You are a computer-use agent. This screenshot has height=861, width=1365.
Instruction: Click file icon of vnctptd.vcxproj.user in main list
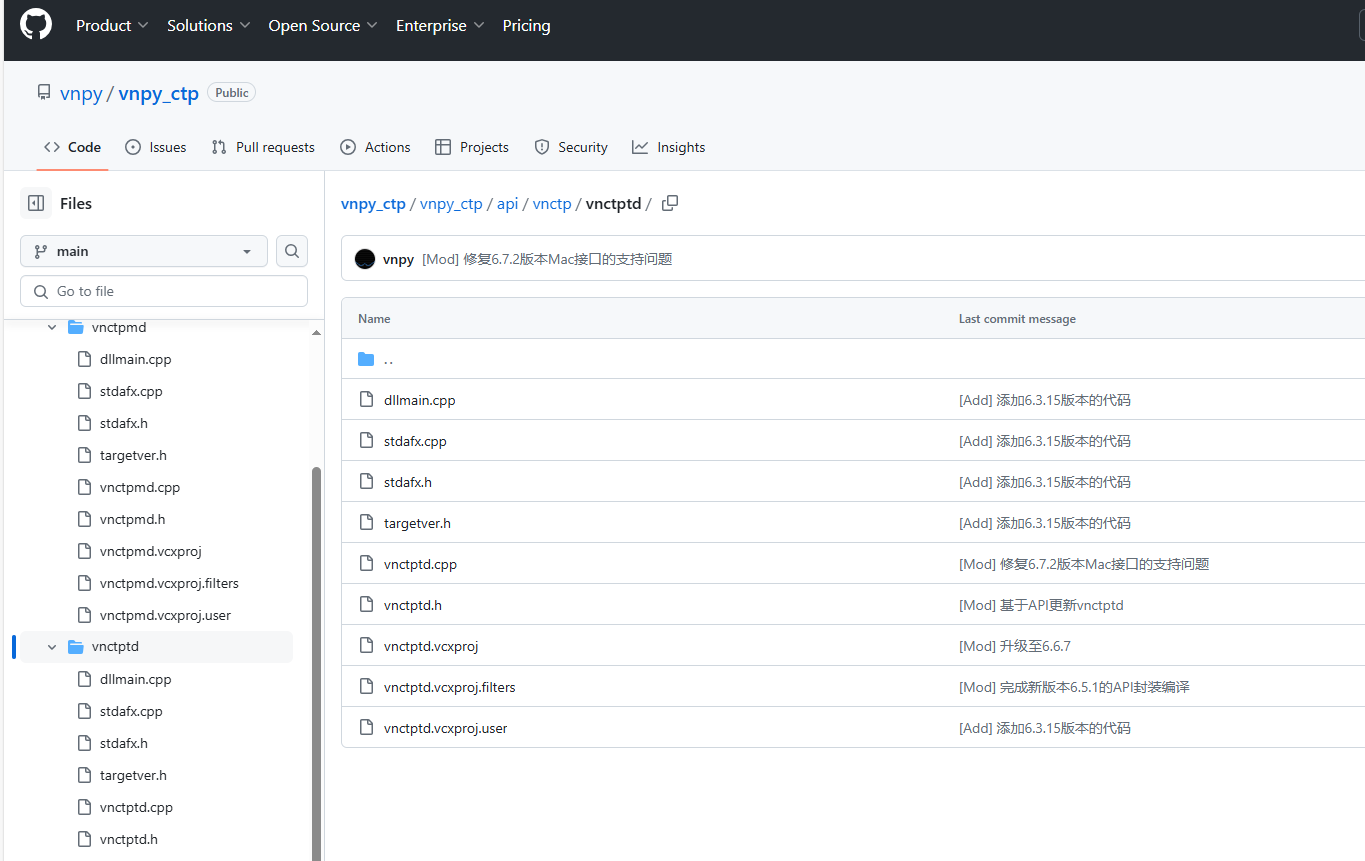(366, 728)
